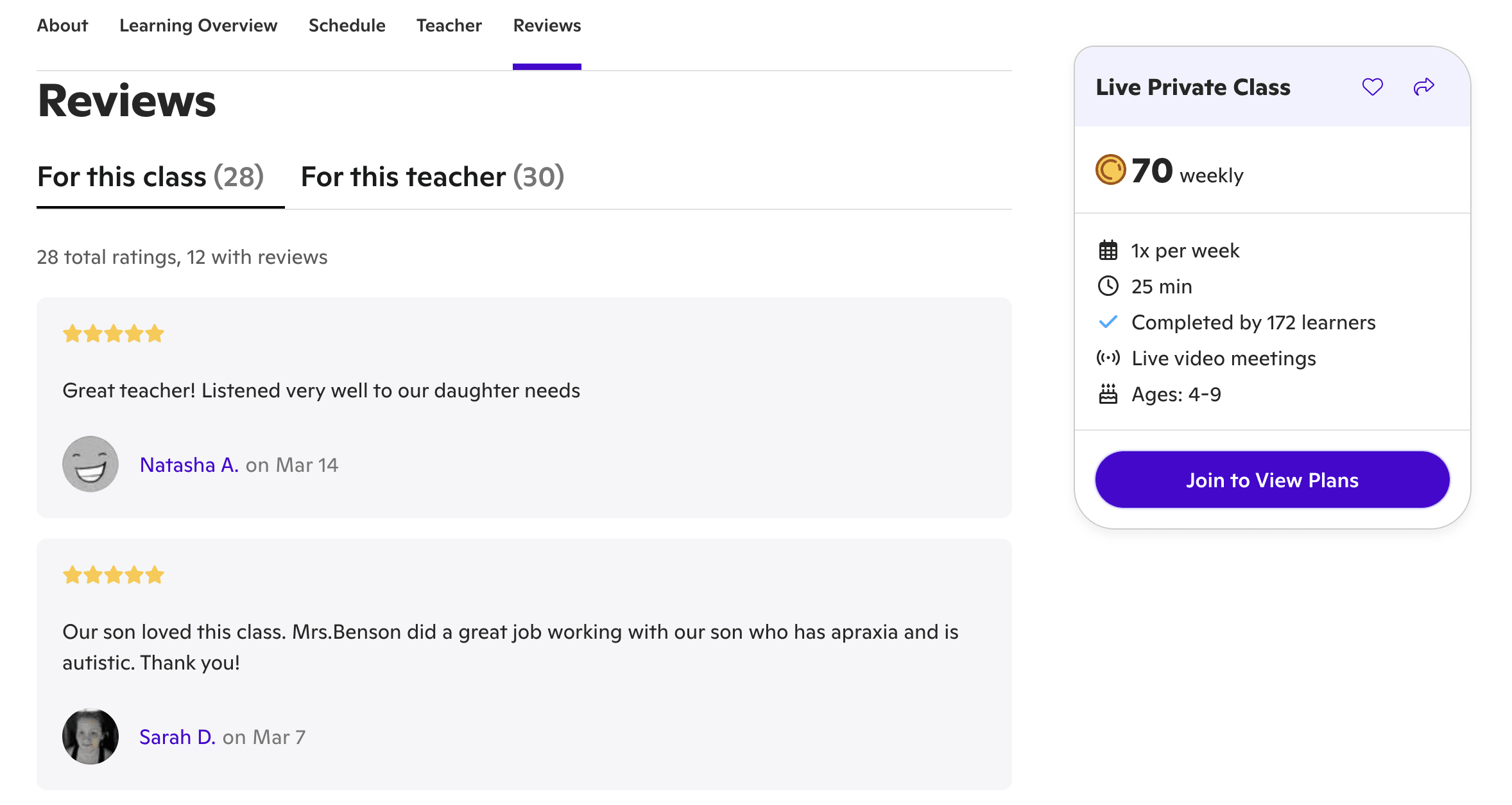
Task: Click Sarah D.'s profile picture
Action: [x=90, y=736]
